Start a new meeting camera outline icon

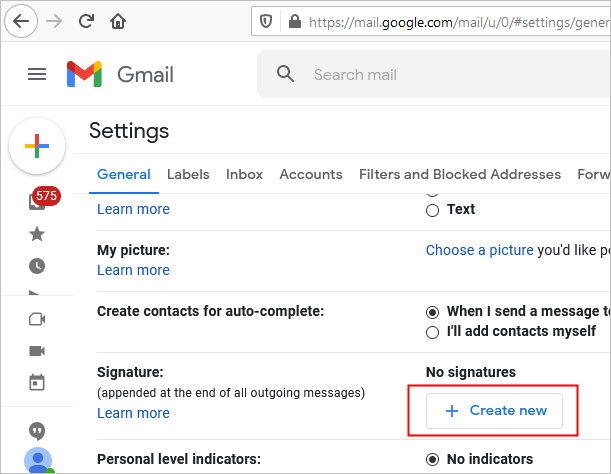(37, 319)
